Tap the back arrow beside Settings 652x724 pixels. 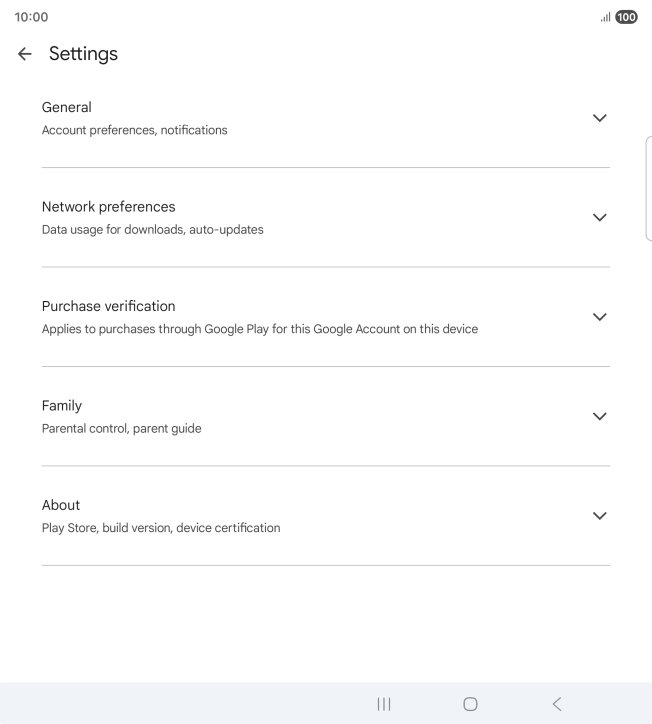25,54
